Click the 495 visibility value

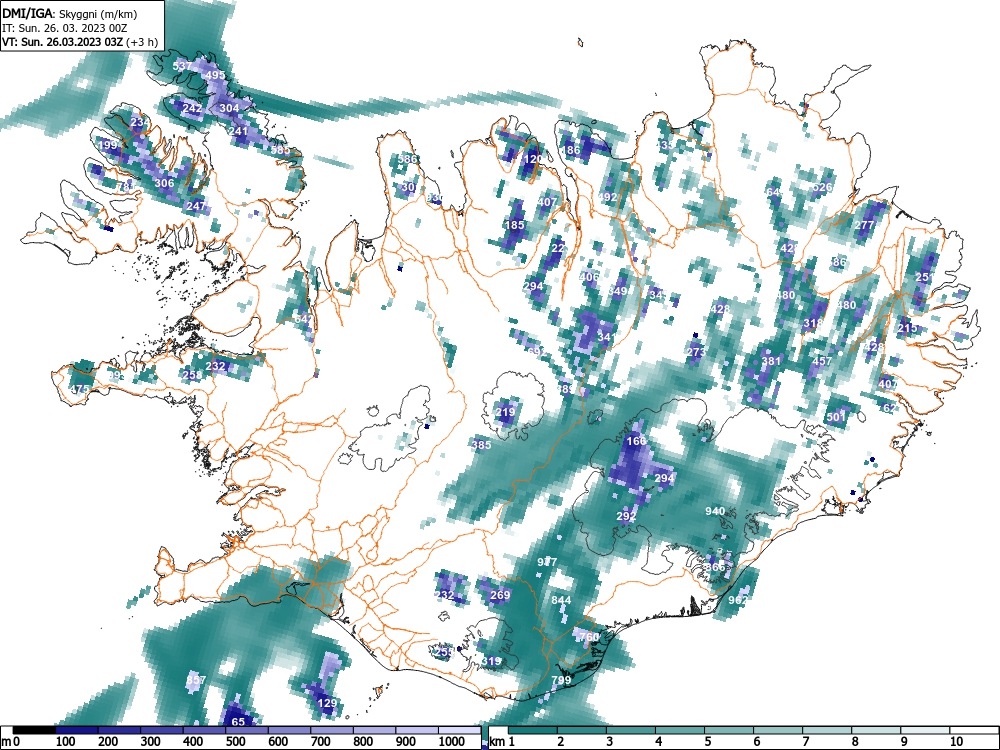tap(216, 75)
